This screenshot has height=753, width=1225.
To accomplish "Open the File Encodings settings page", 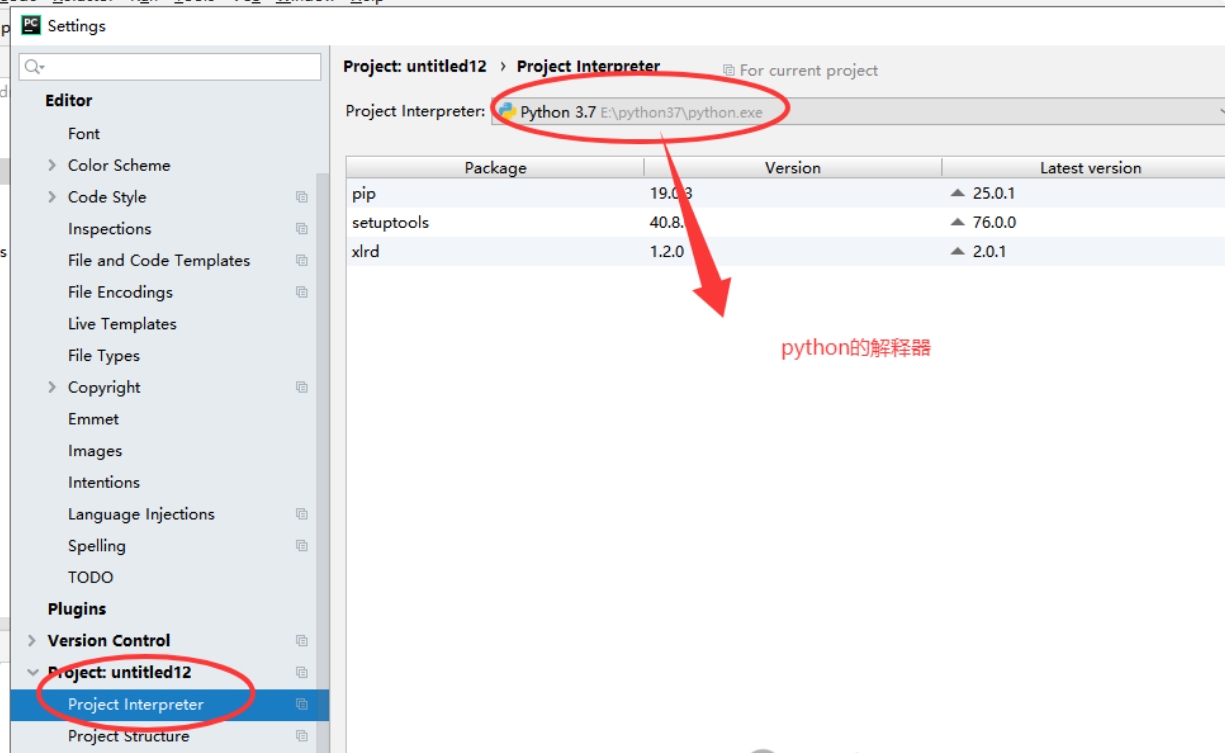I will click(x=120, y=292).
